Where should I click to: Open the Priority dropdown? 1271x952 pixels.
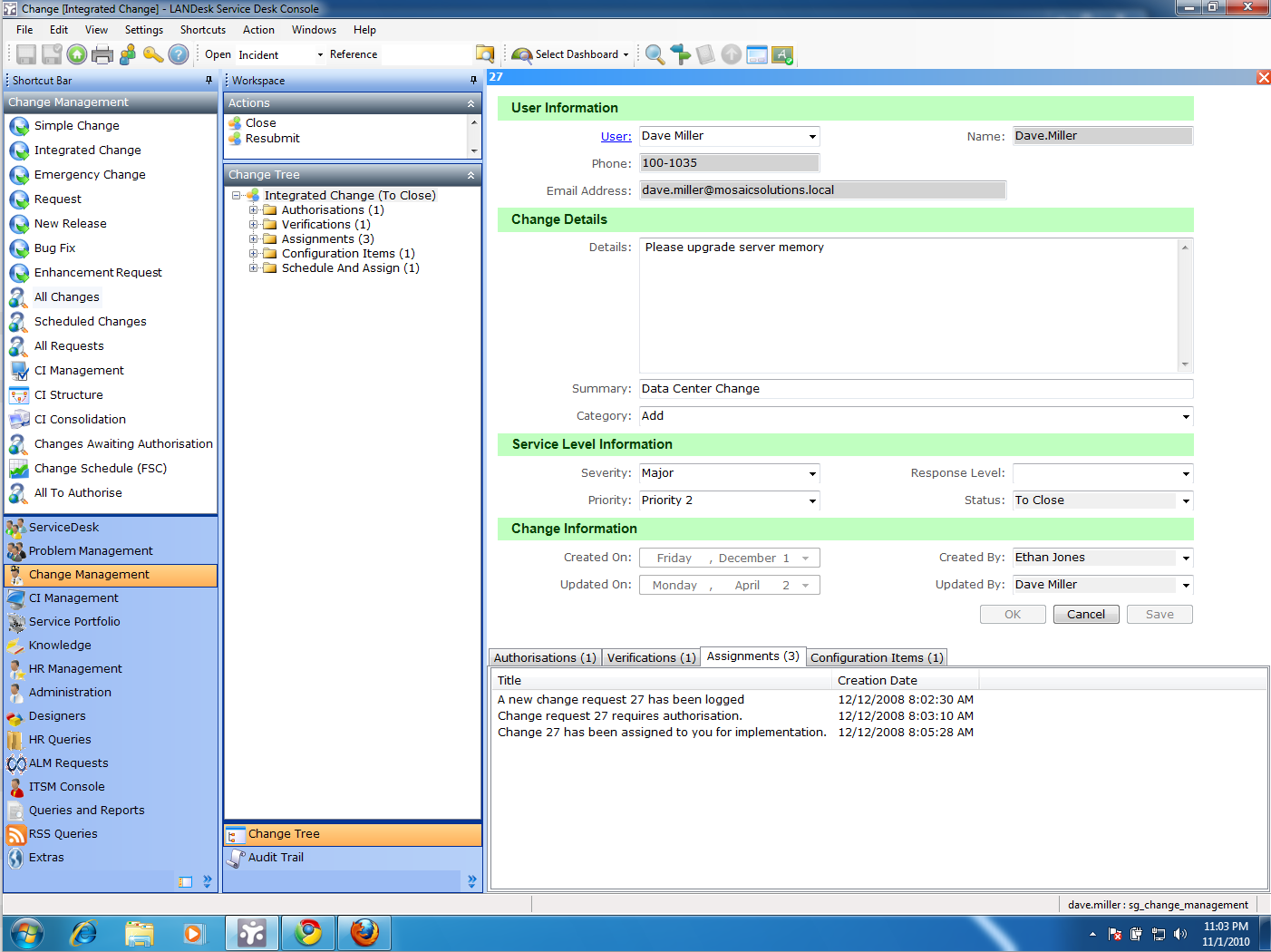812,501
